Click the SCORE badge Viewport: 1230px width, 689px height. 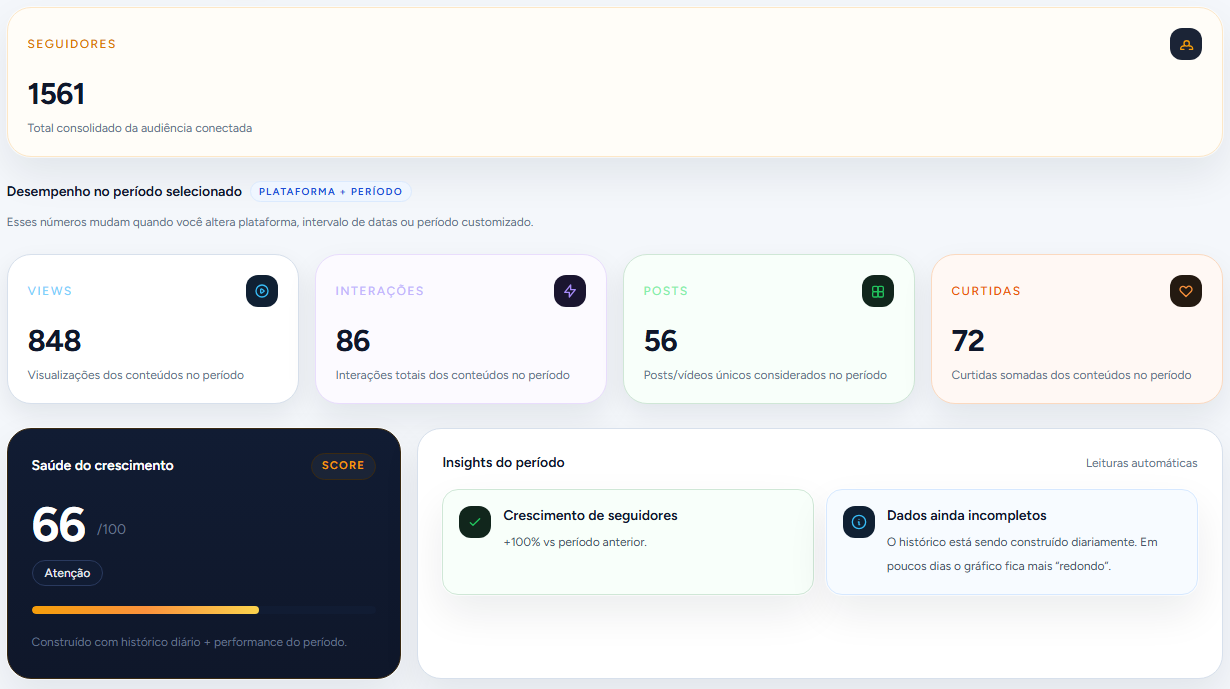point(343,466)
